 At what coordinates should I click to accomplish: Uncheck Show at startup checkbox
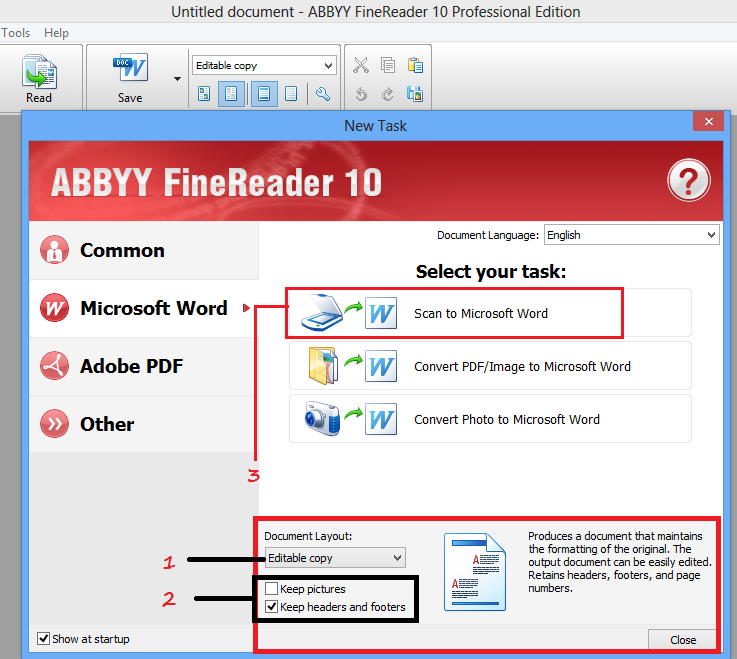(43, 638)
